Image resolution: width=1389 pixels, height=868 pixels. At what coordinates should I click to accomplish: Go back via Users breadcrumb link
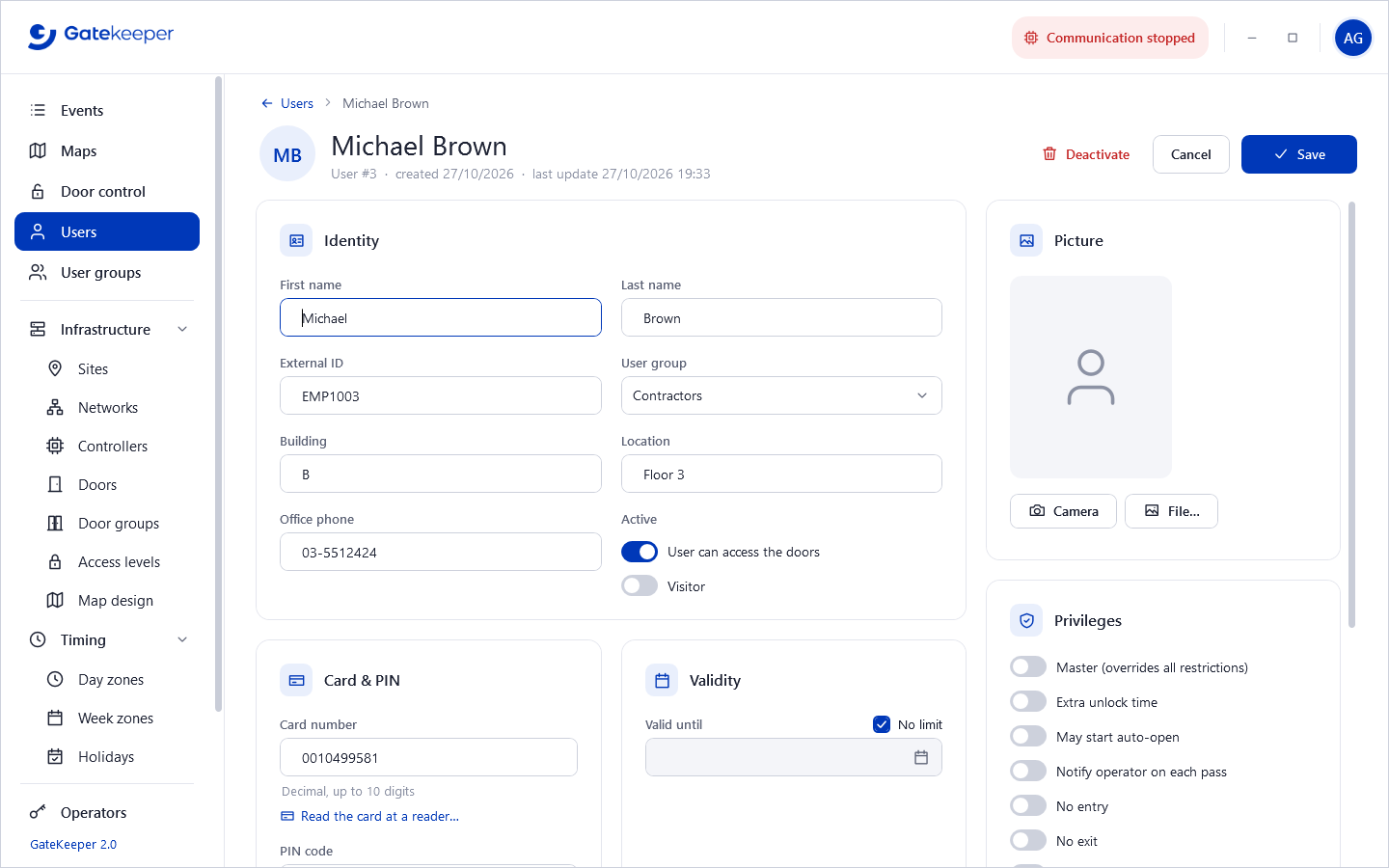pyautogui.click(x=287, y=103)
